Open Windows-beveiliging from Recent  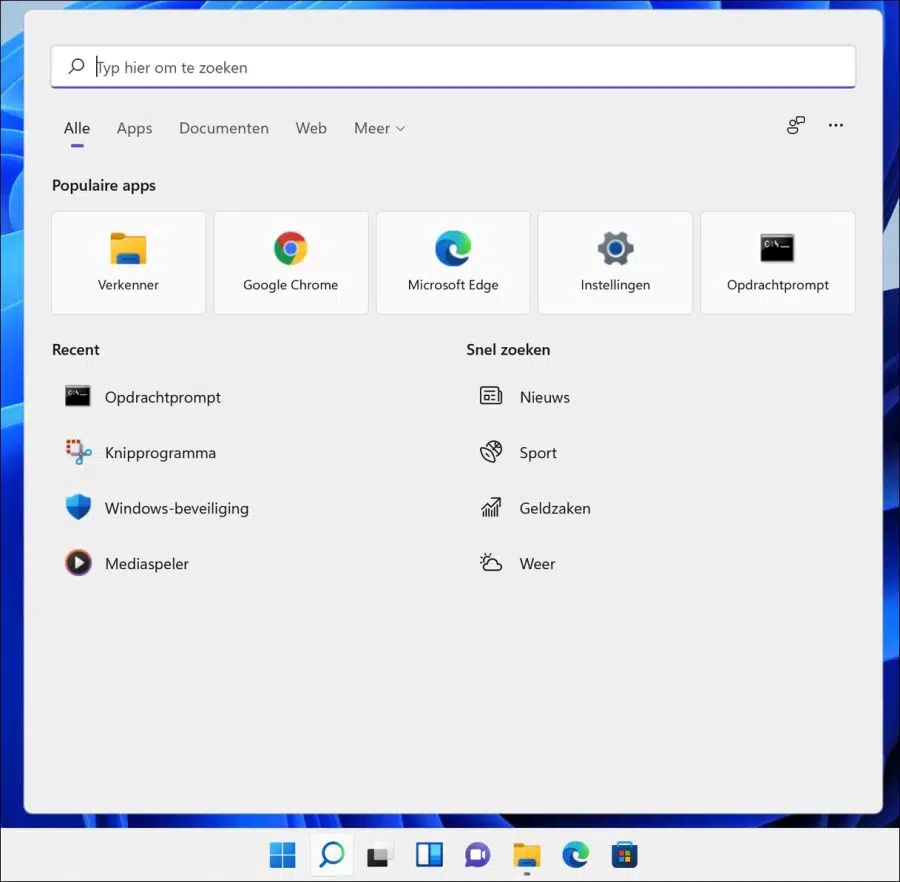point(157,508)
